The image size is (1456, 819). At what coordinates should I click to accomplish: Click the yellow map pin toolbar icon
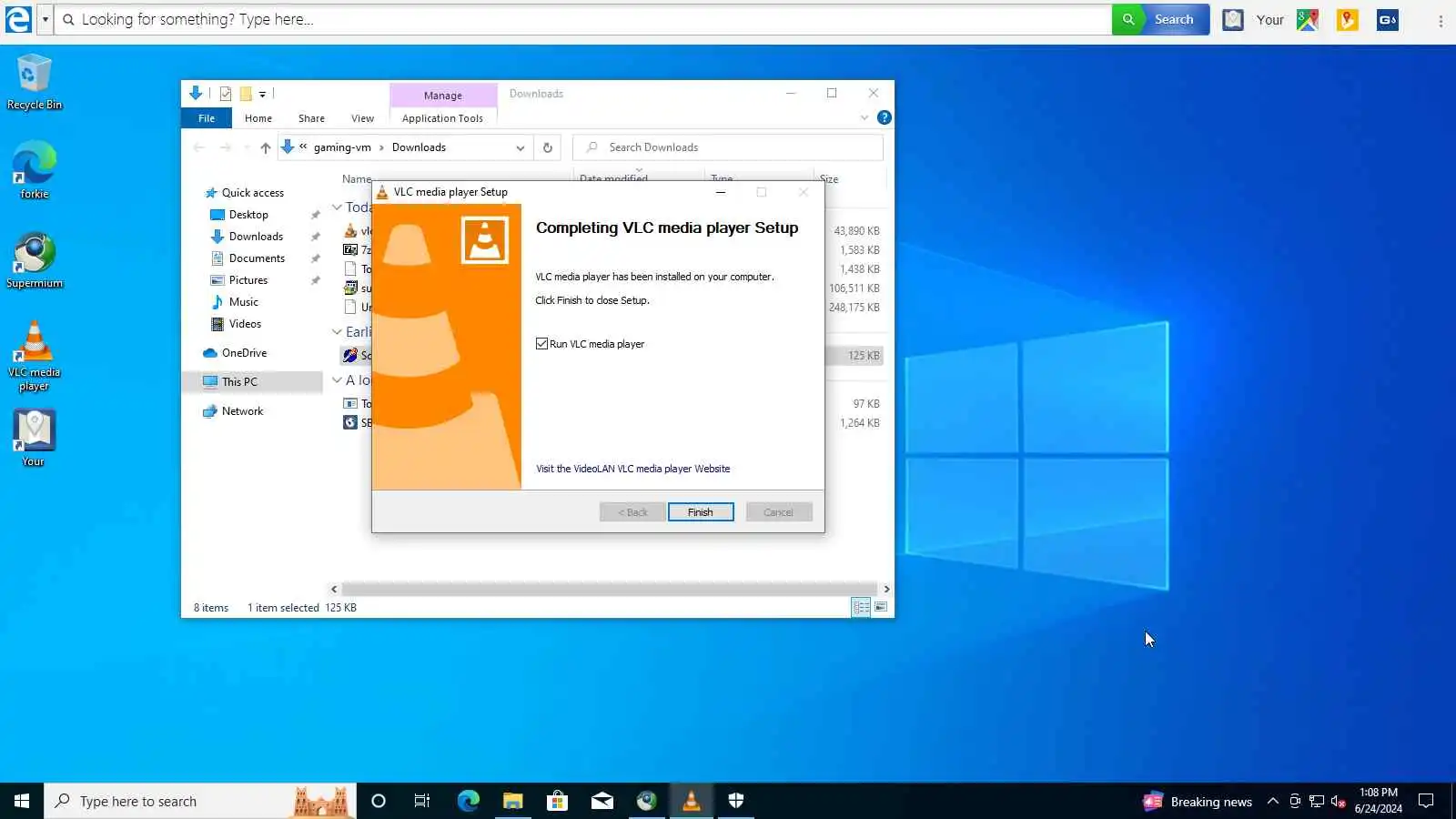pos(1348,20)
